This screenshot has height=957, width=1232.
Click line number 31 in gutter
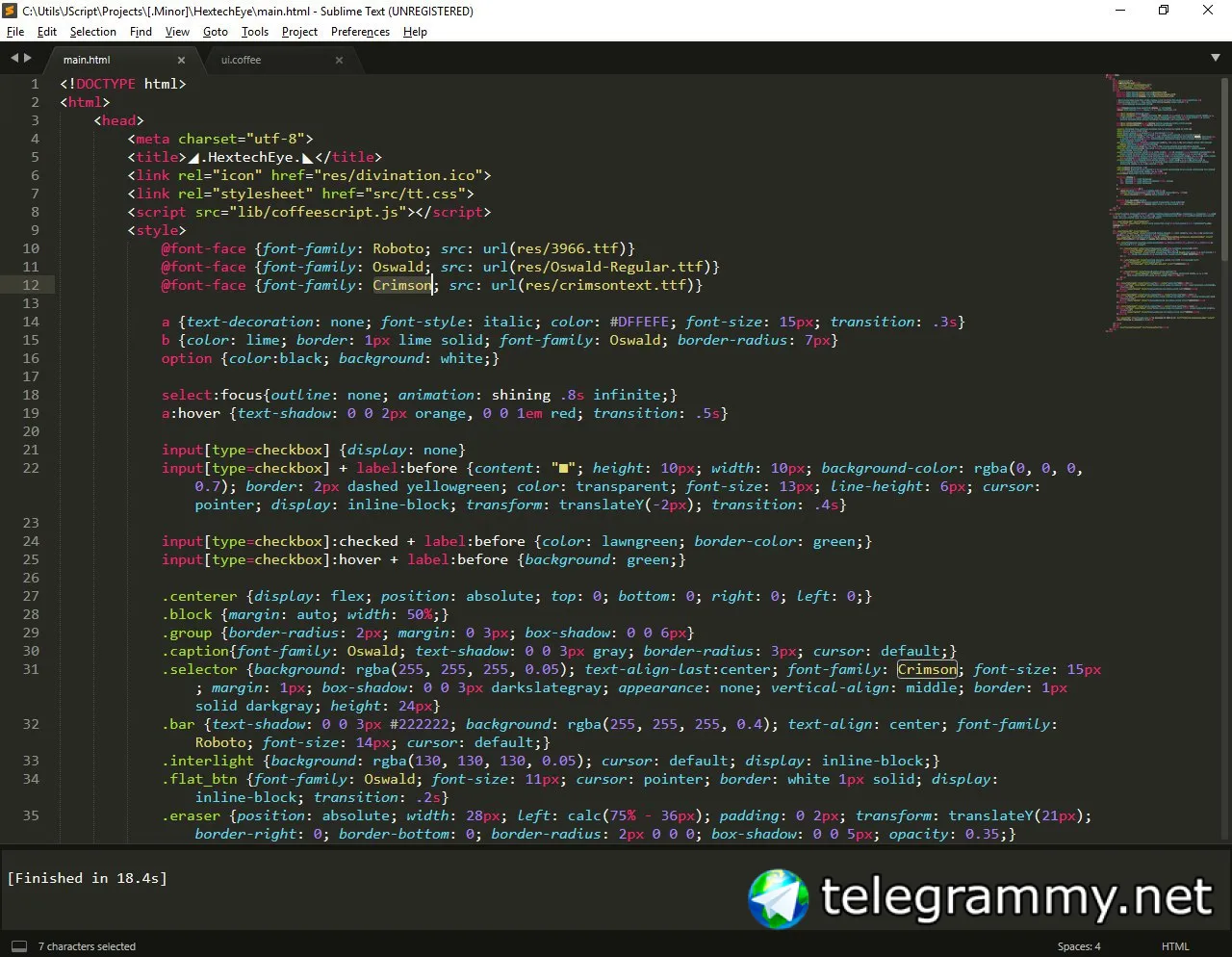31,669
